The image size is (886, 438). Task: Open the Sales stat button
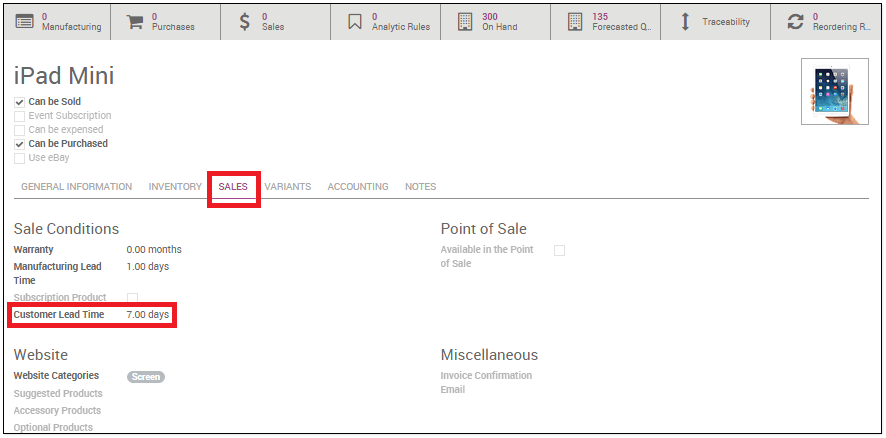[x=276, y=23]
